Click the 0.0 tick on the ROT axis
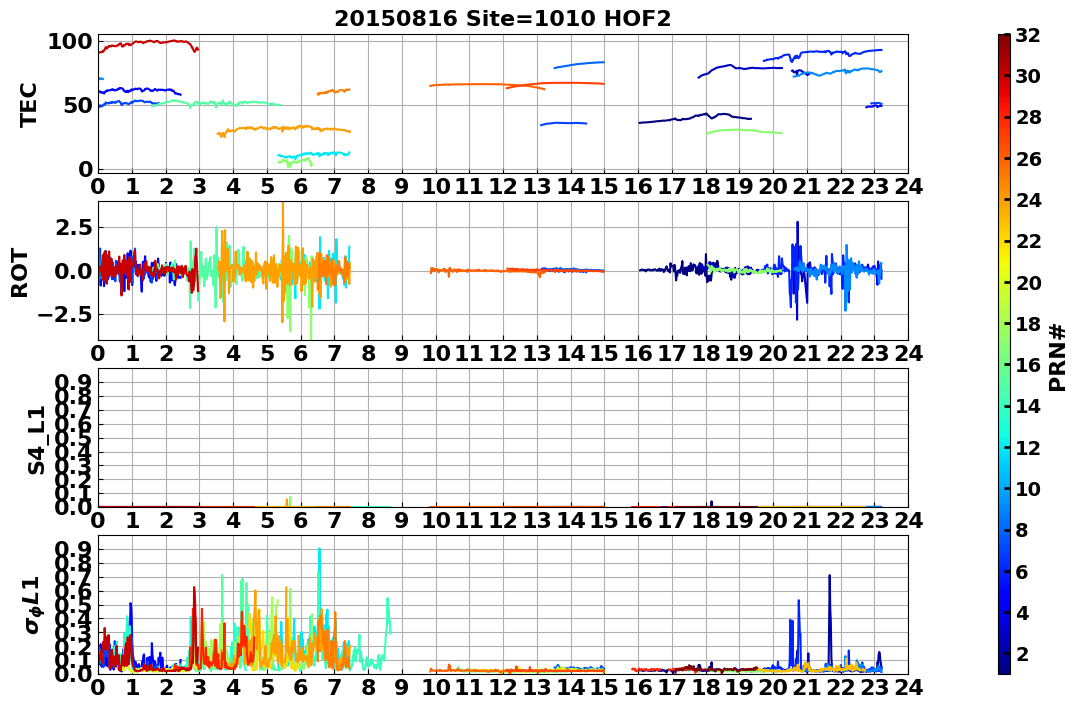The height and width of the screenshot is (709, 1077). [x=73, y=271]
